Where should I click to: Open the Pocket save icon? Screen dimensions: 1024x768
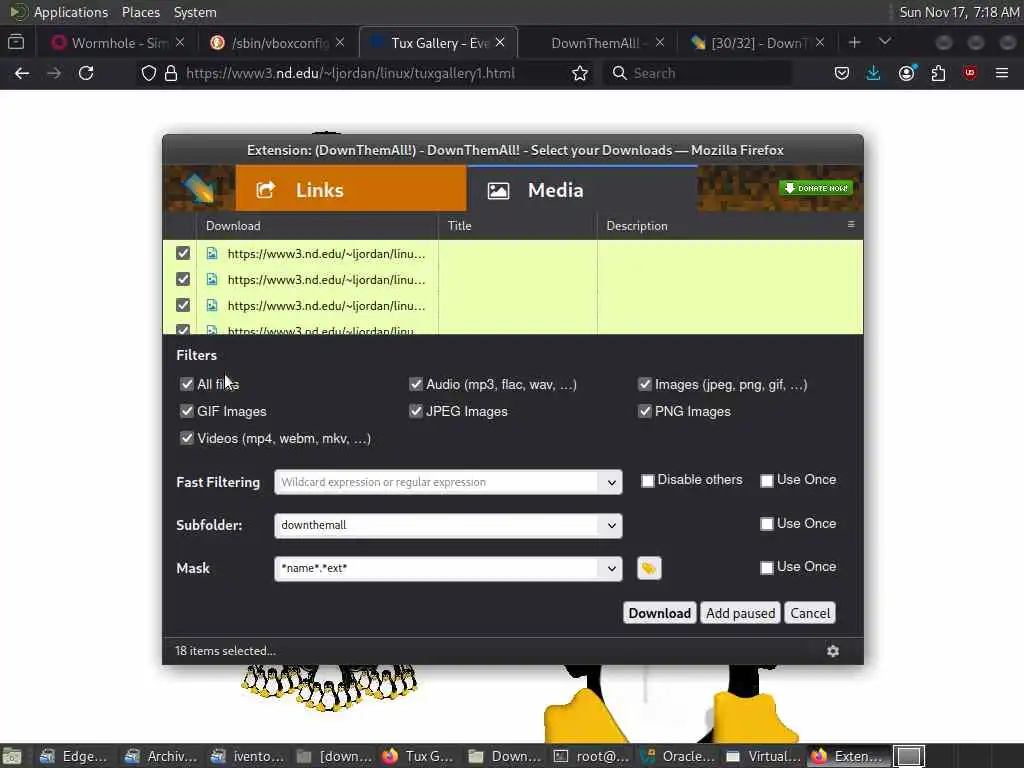tap(842, 73)
